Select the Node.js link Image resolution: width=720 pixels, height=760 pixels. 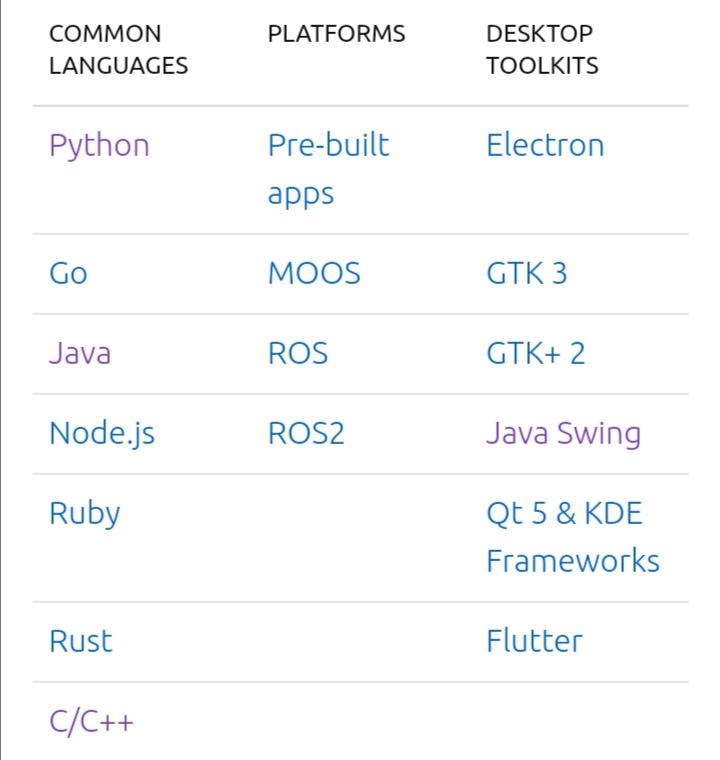[102, 434]
